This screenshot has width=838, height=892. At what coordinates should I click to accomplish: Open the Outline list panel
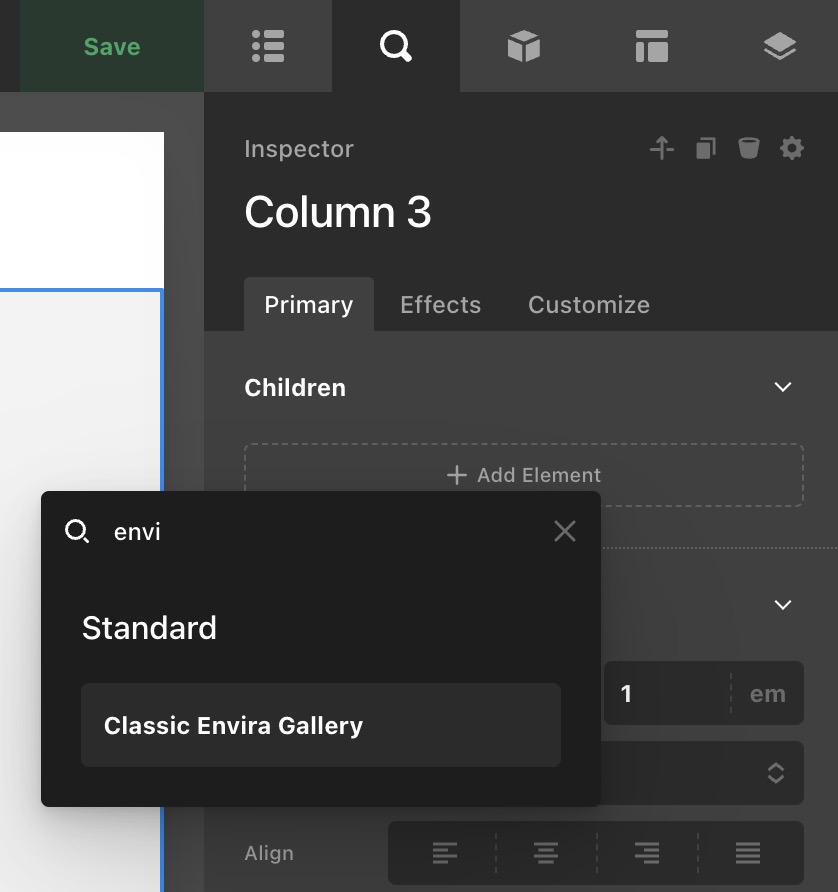268,46
